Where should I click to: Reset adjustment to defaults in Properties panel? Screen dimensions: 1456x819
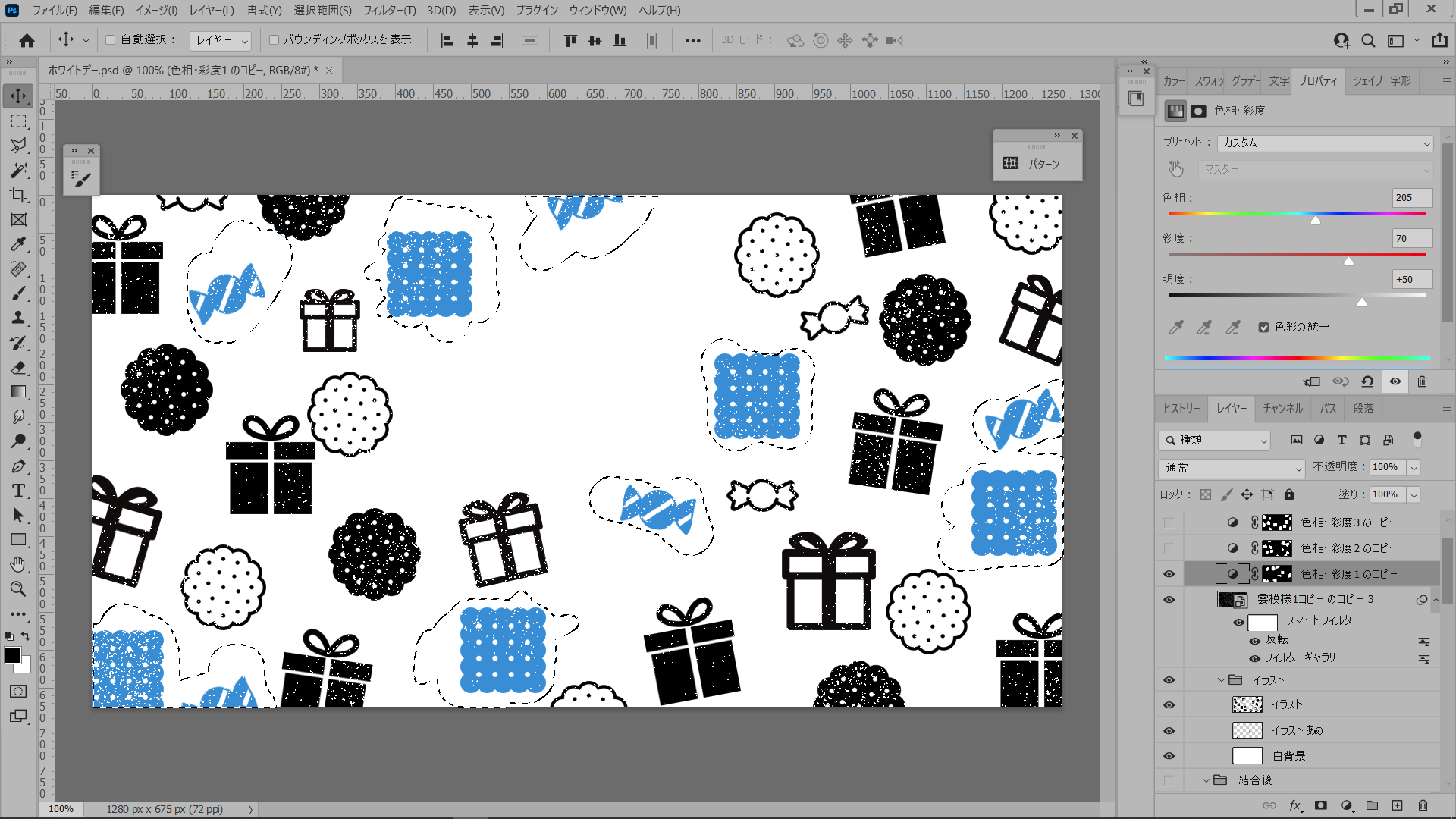(x=1367, y=381)
